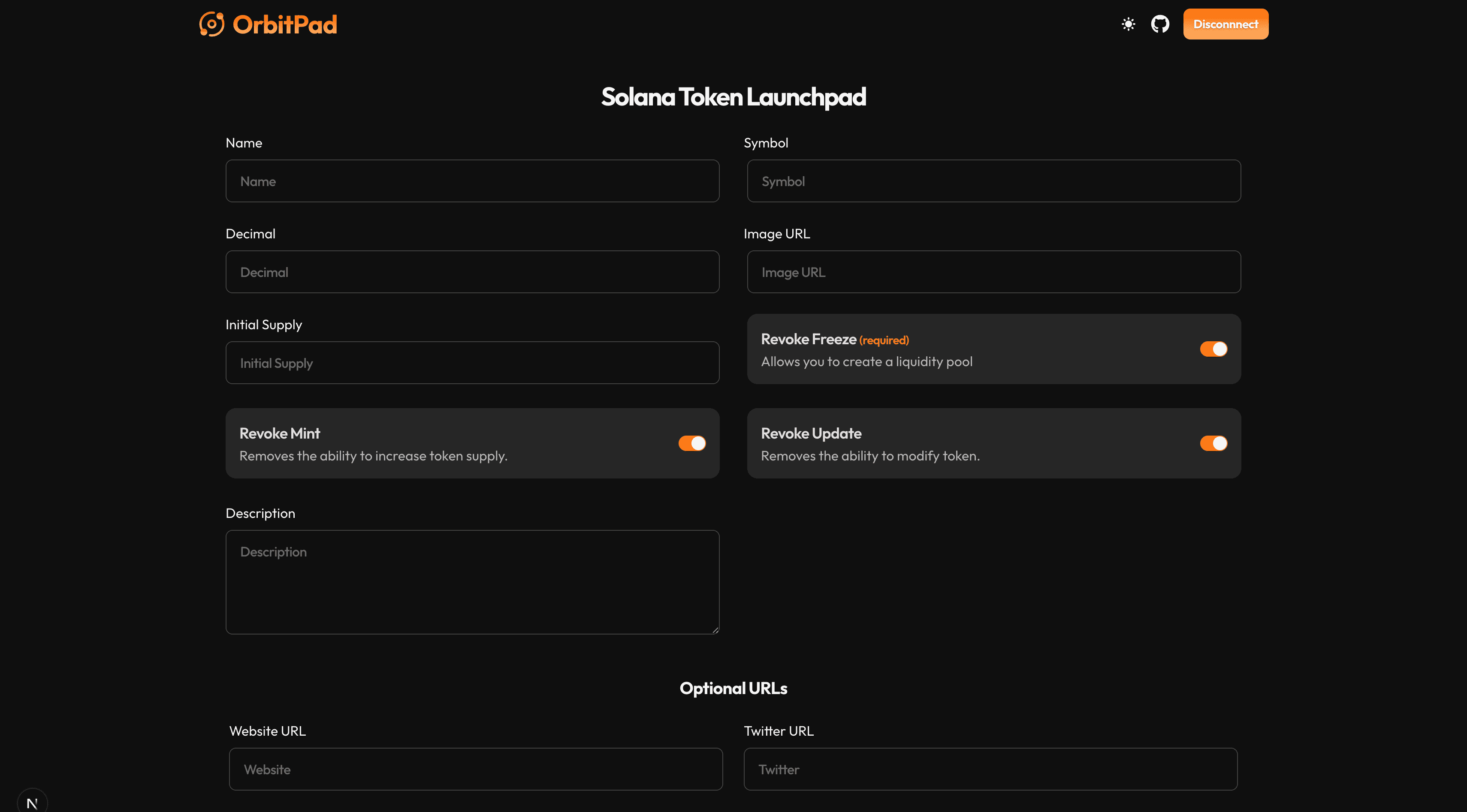The image size is (1467, 812).
Task: Focus the Initial Supply input
Action: 472,362
